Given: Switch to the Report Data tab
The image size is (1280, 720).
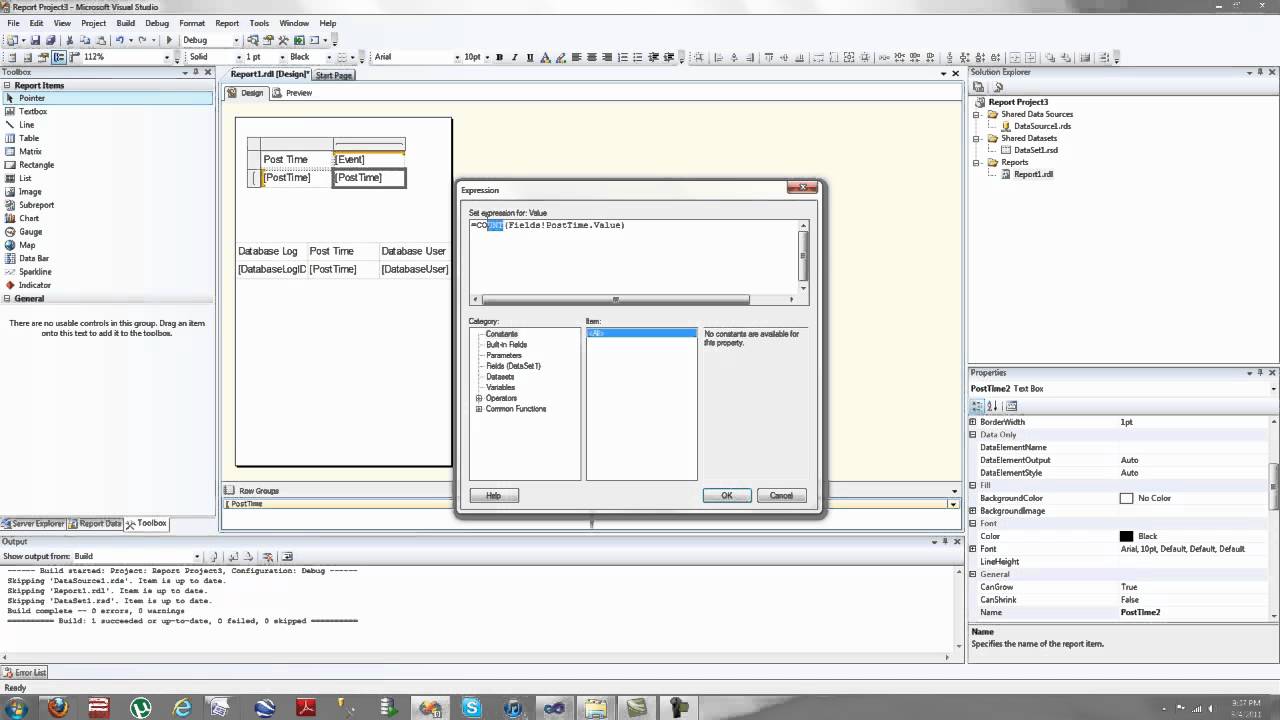Looking at the screenshot, I should pyautogui.click(x=95, y=523).
